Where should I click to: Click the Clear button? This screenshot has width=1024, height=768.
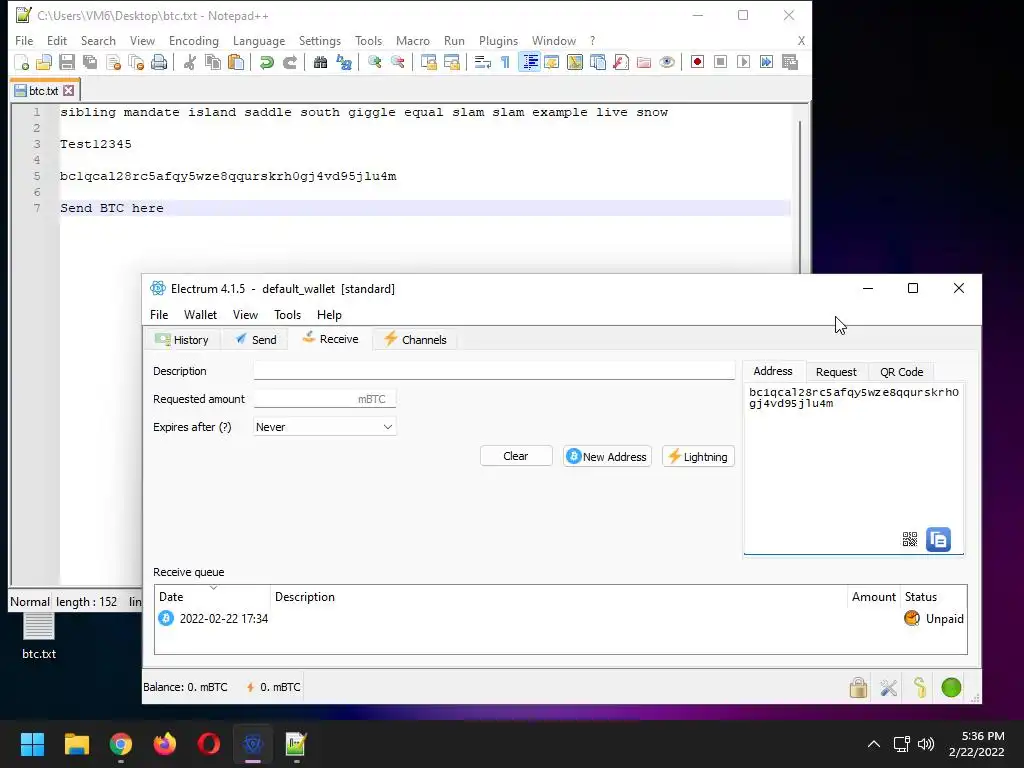(x=516, y=456)
